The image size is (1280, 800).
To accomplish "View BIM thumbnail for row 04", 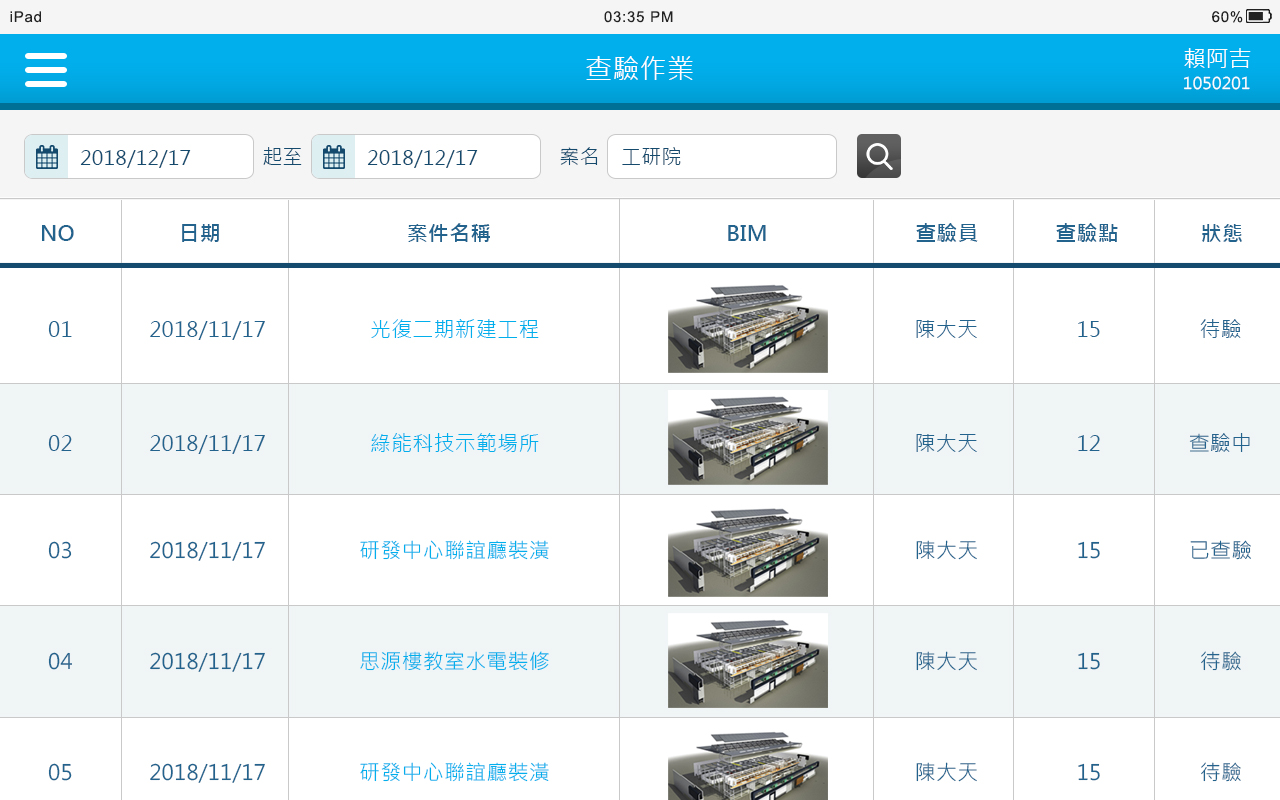I will [x=747, y=660].
